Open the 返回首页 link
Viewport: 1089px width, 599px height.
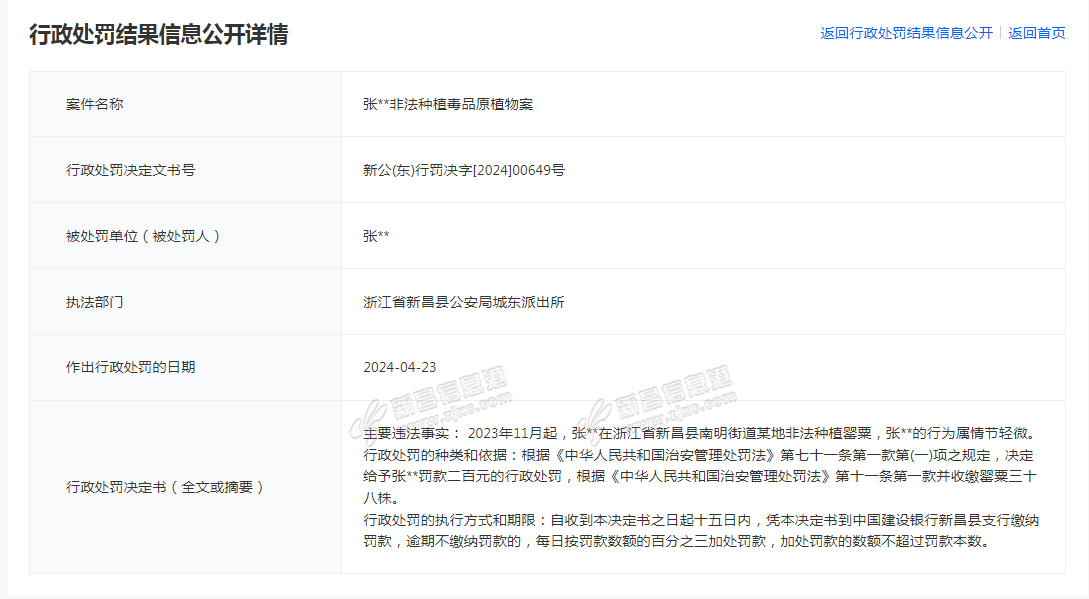[1037, 33]
